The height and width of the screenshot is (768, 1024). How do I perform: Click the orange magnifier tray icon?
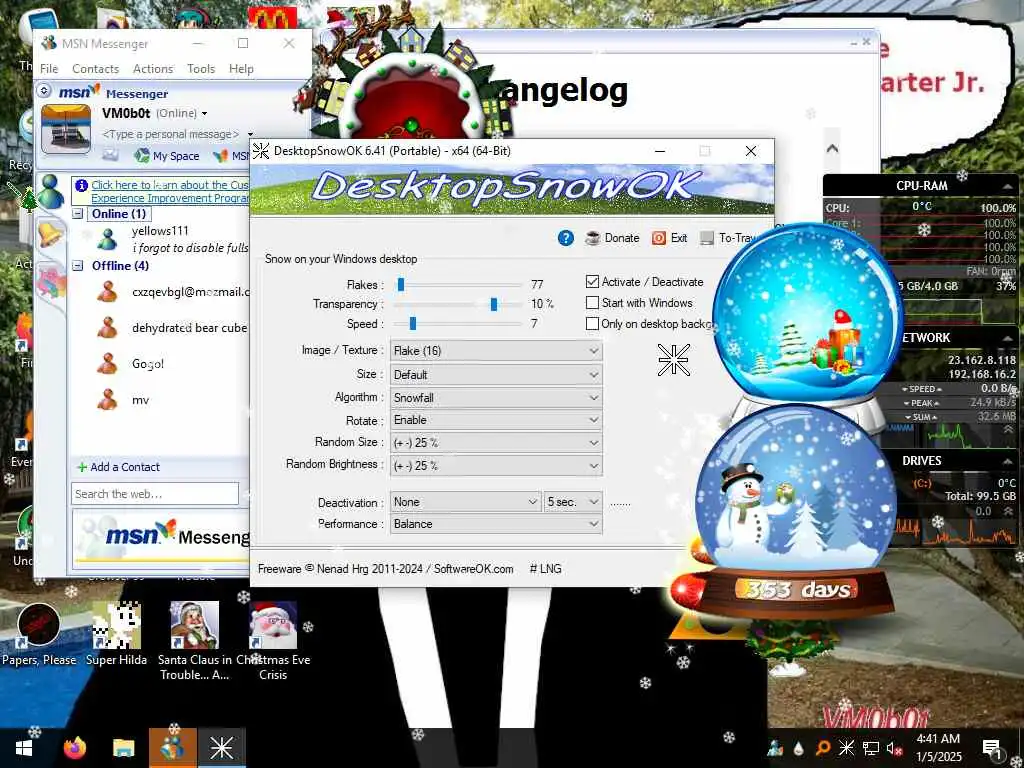tap(823, 748)
